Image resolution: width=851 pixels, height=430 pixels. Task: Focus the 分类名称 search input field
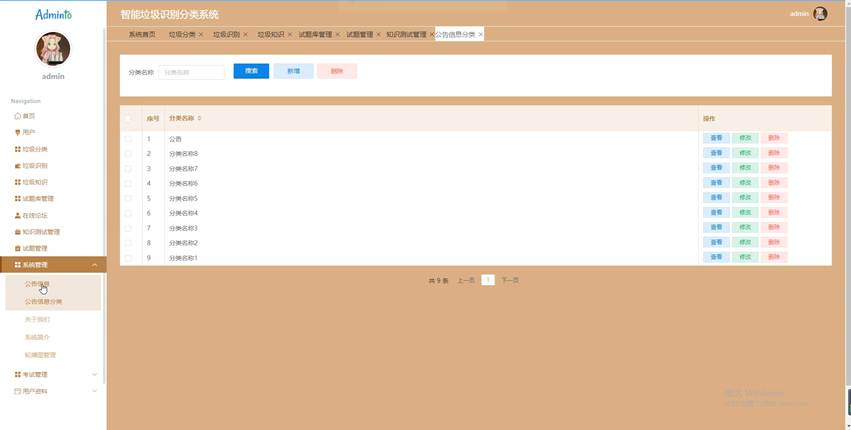(x=192, y=72)
